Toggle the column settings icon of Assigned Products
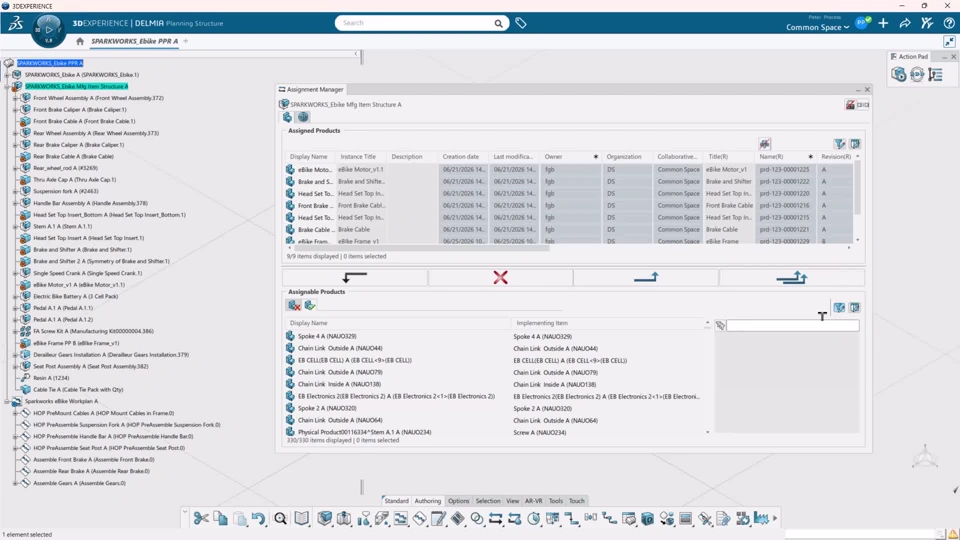Screen dimensions: 960x540 pos(855,144)
